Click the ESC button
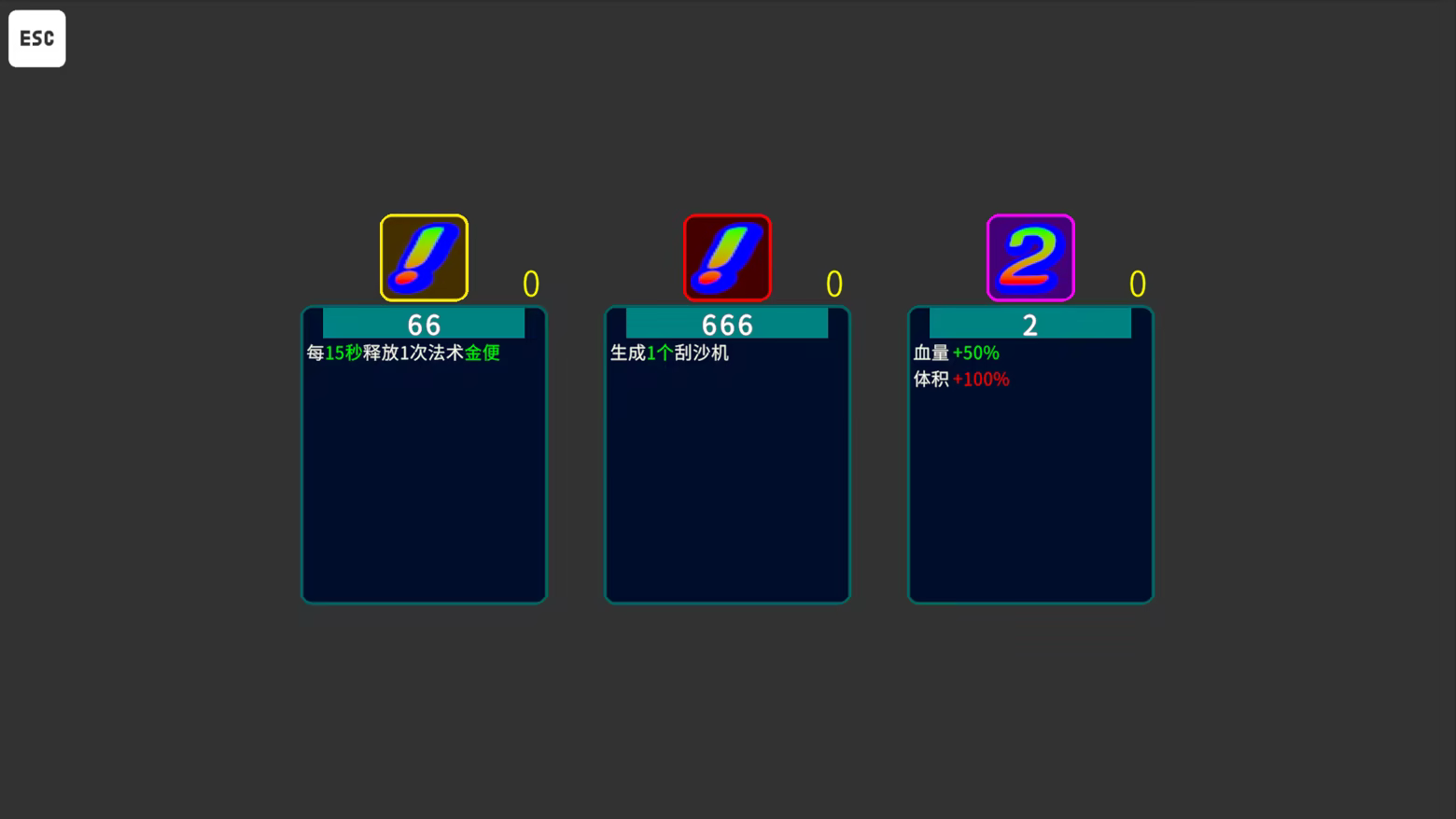Viewport: 1456px width, 819px height. click(x=37, y=38)
